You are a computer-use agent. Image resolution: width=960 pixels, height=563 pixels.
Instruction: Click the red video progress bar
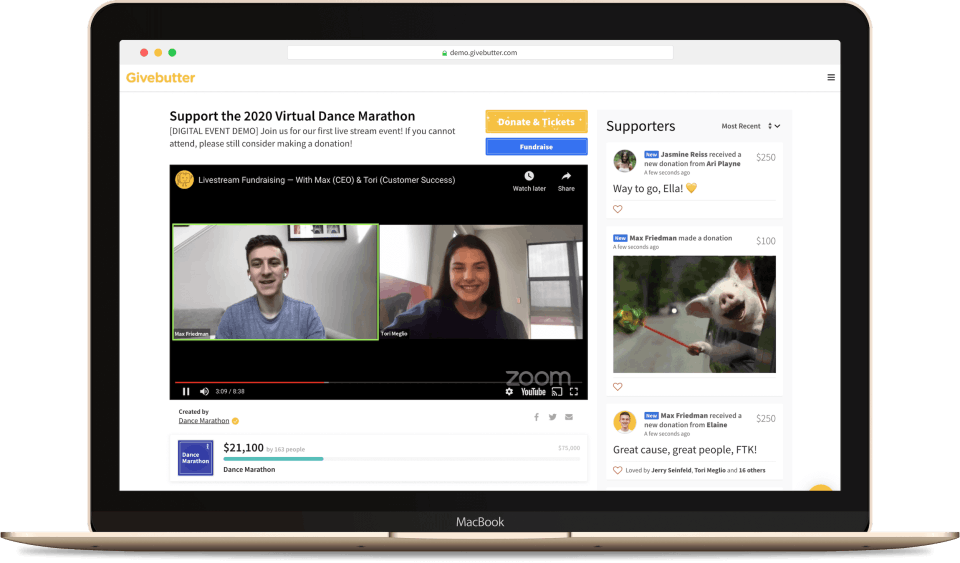[x=252, y=382]
